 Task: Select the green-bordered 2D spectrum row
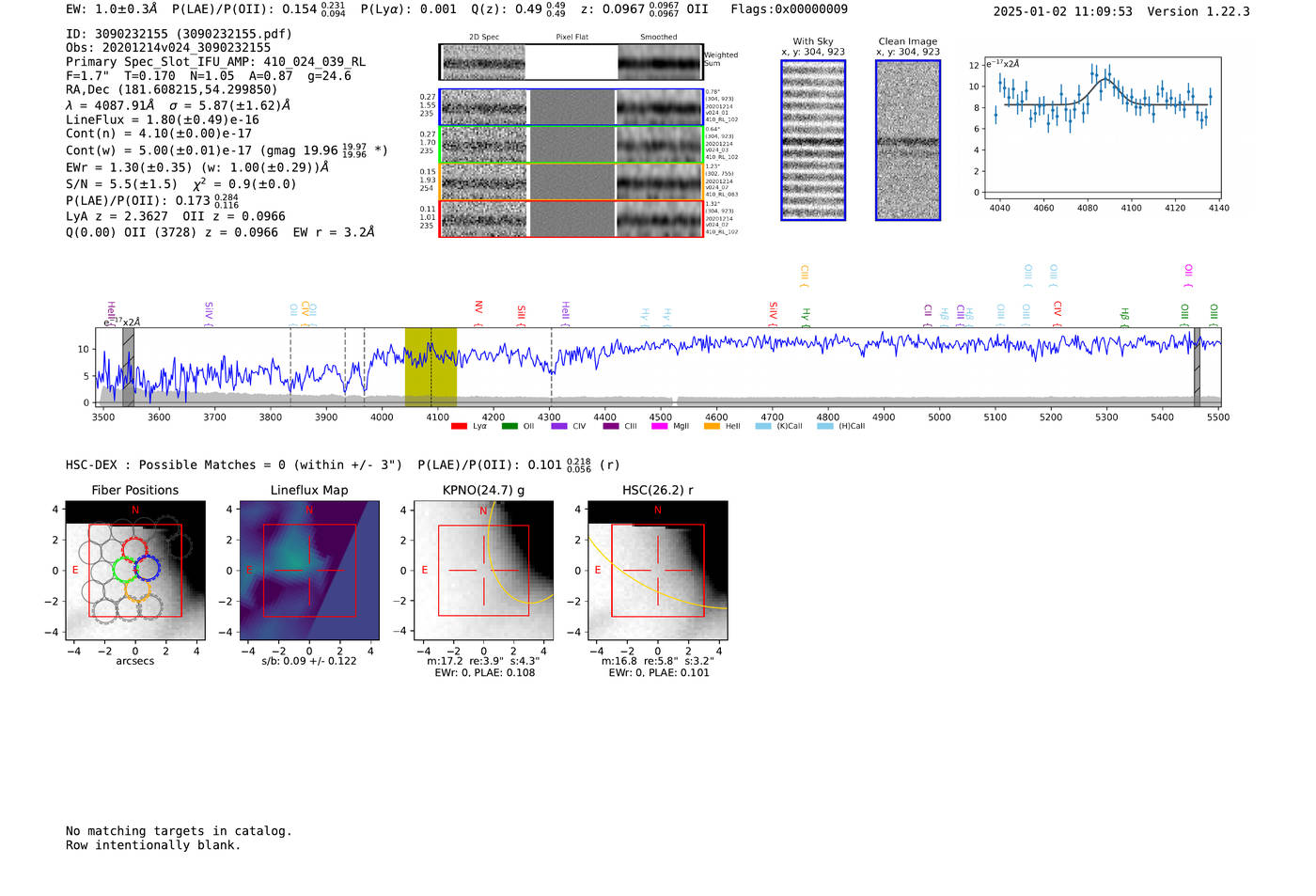(x=571, y=145)
